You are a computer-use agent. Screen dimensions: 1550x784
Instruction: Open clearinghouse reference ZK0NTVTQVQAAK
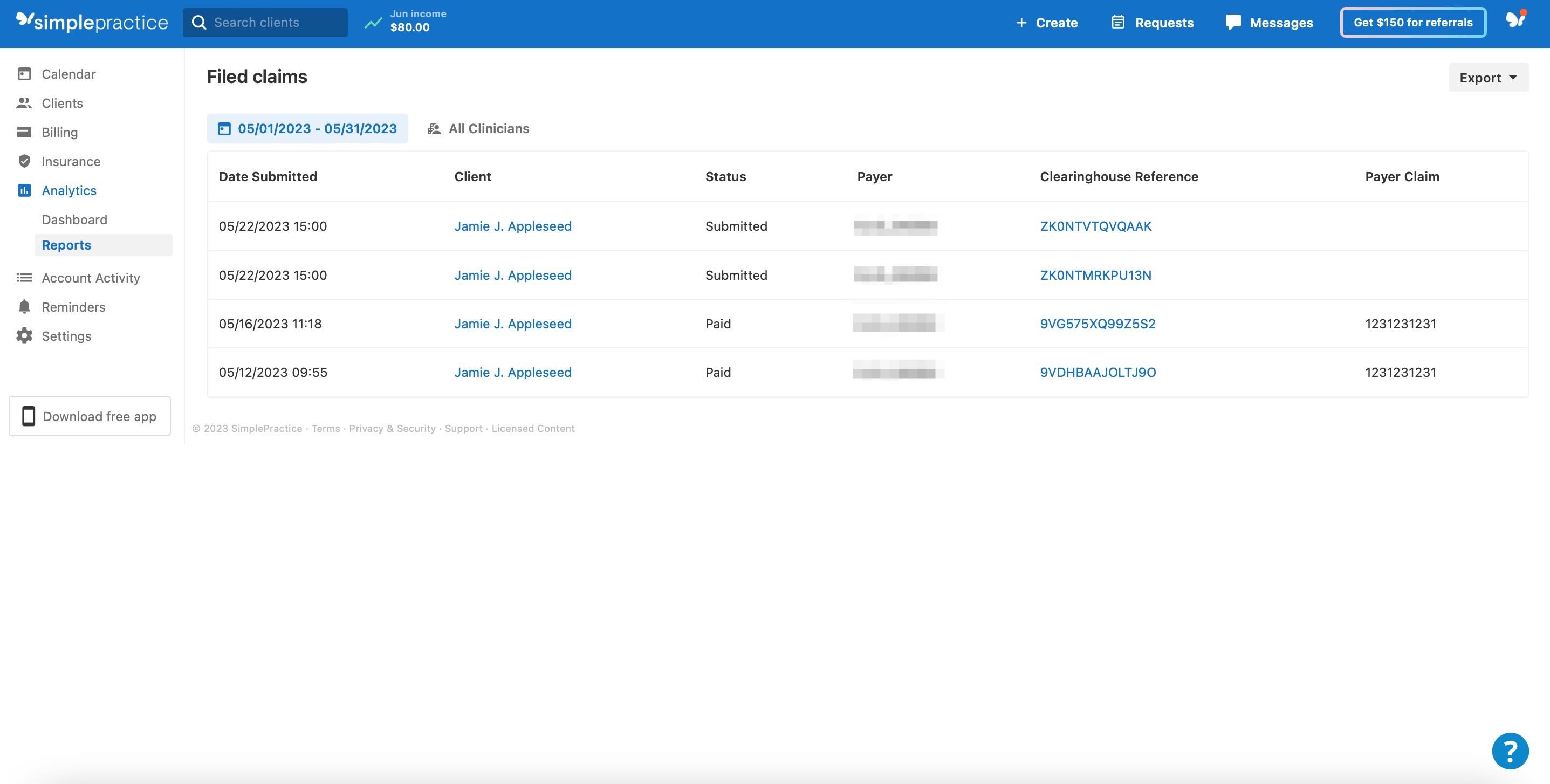1095,226
